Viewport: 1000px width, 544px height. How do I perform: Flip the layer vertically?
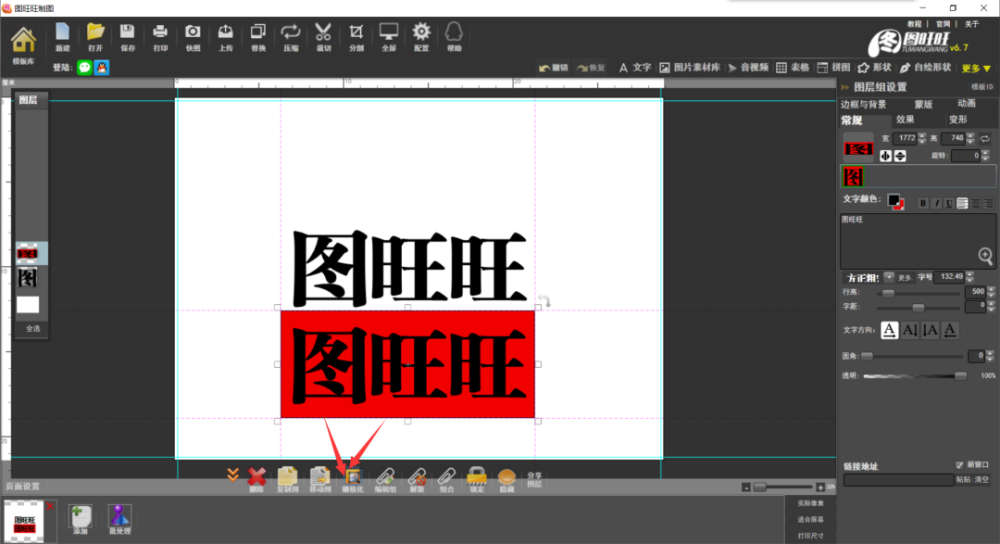(900, 156)
